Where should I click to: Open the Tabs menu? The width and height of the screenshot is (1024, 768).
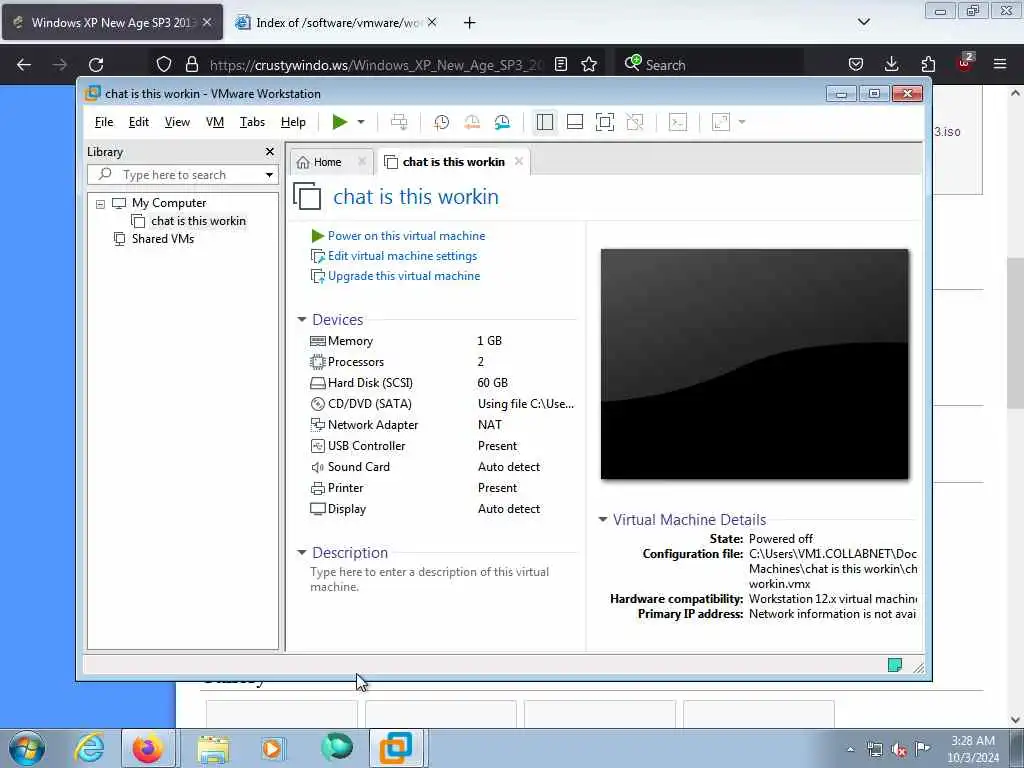coord(252,122)
